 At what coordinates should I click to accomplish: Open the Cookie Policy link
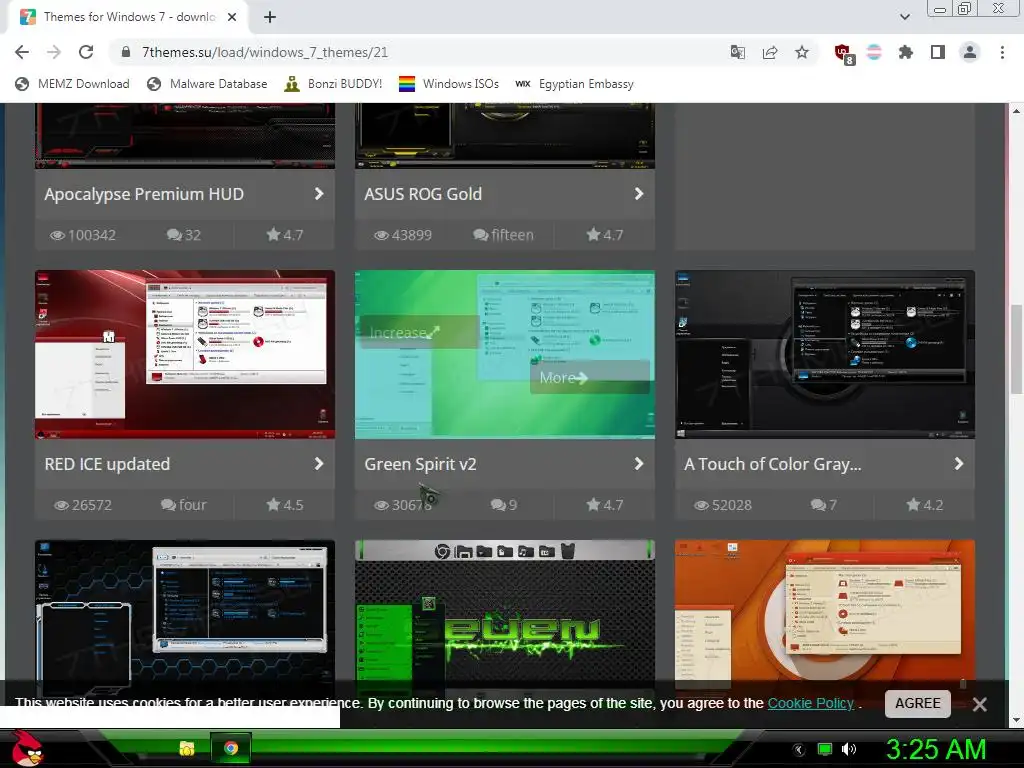coord(810,703)
